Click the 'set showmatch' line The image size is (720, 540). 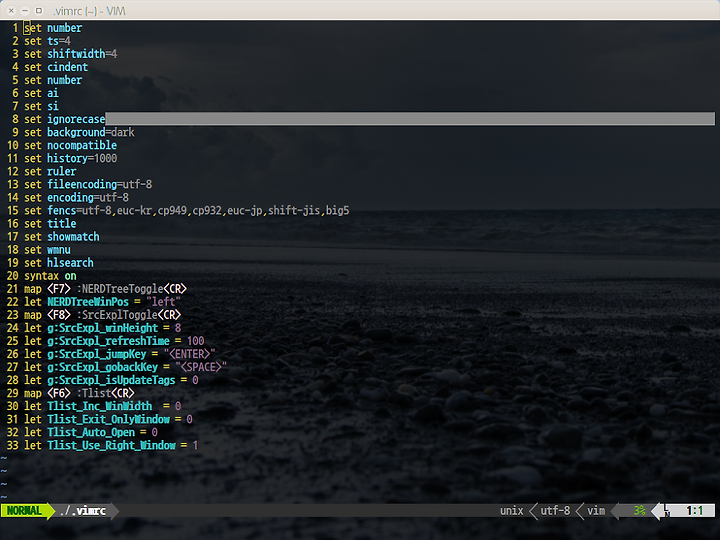62,237
